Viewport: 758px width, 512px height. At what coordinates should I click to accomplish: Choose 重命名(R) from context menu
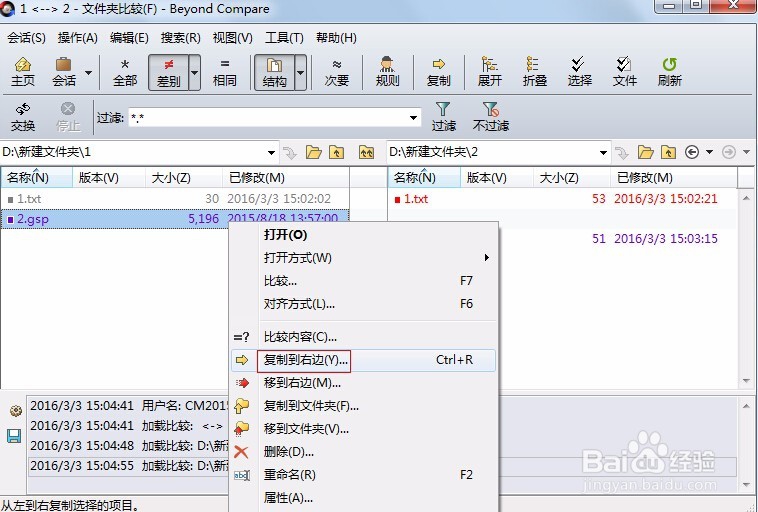(364, 475)
